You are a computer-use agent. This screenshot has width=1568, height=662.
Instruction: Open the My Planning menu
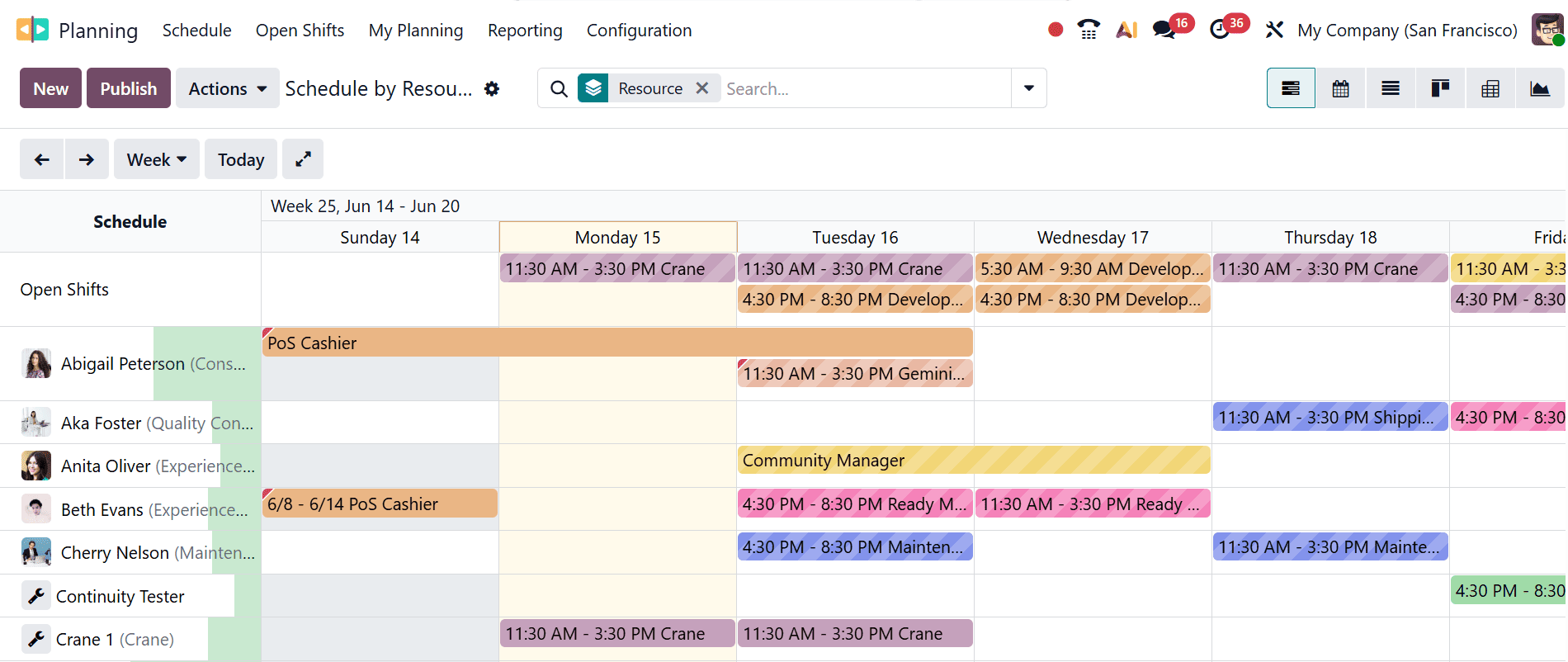pyautogui.click(x=416, y=30)
